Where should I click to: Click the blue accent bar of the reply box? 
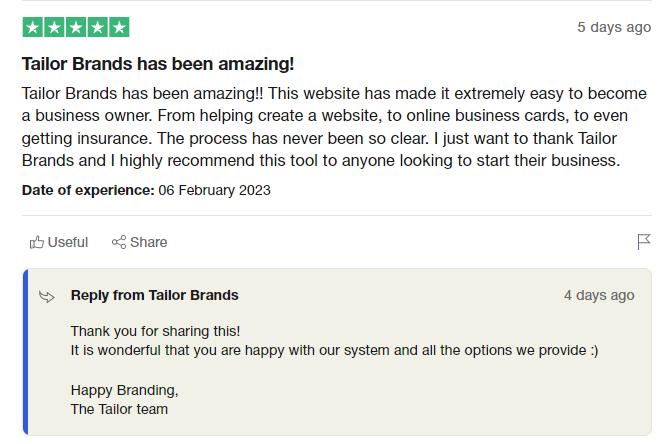tap(27, 352)
